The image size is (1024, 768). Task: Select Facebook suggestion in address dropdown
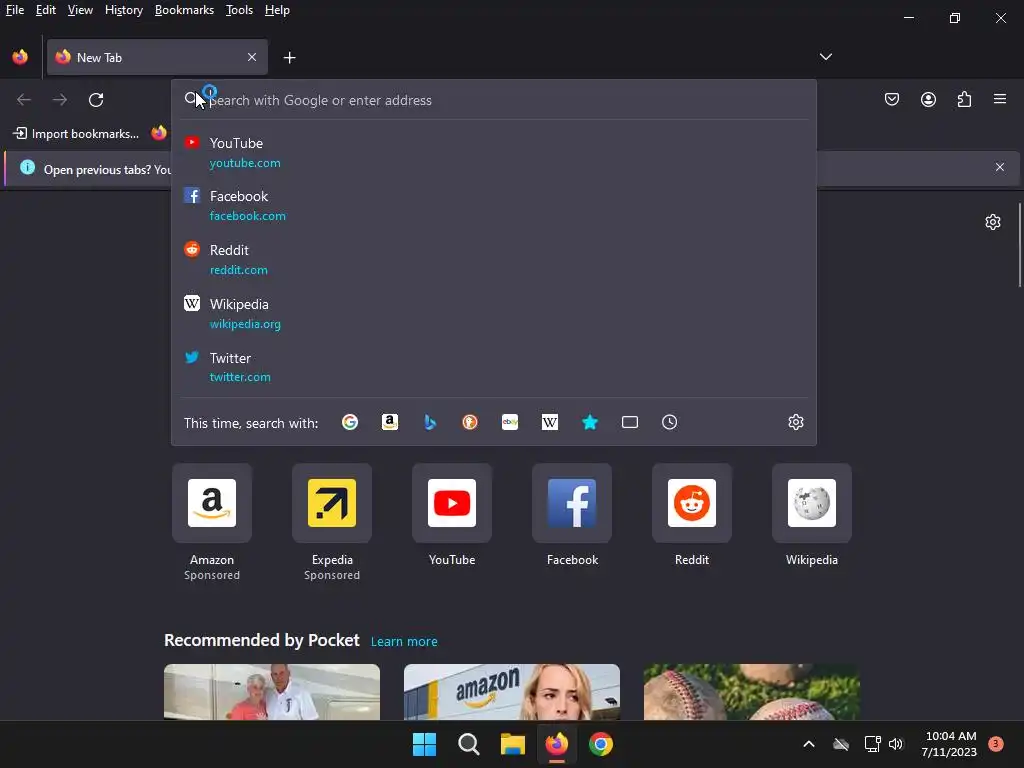494,206
